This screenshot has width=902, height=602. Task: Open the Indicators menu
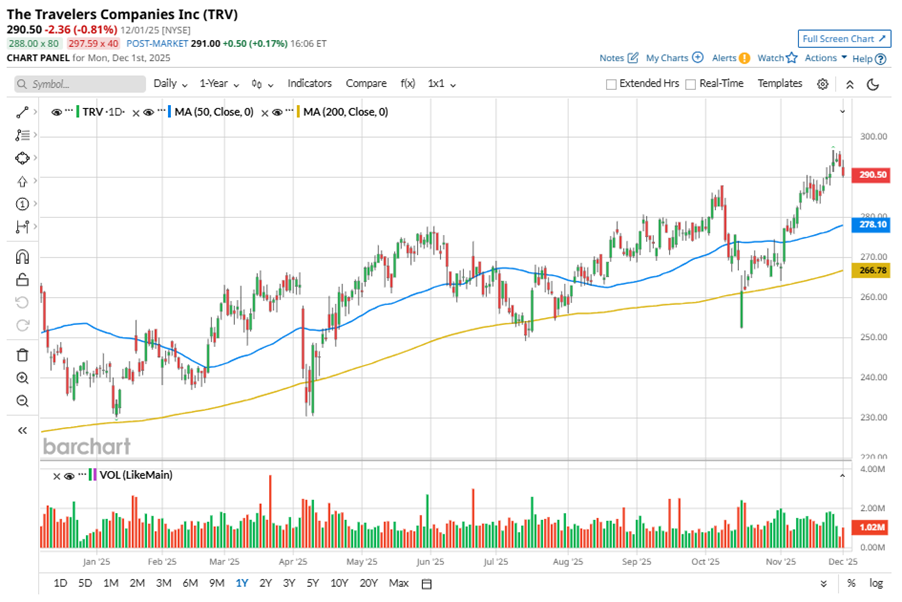click(x=309, y=84)
